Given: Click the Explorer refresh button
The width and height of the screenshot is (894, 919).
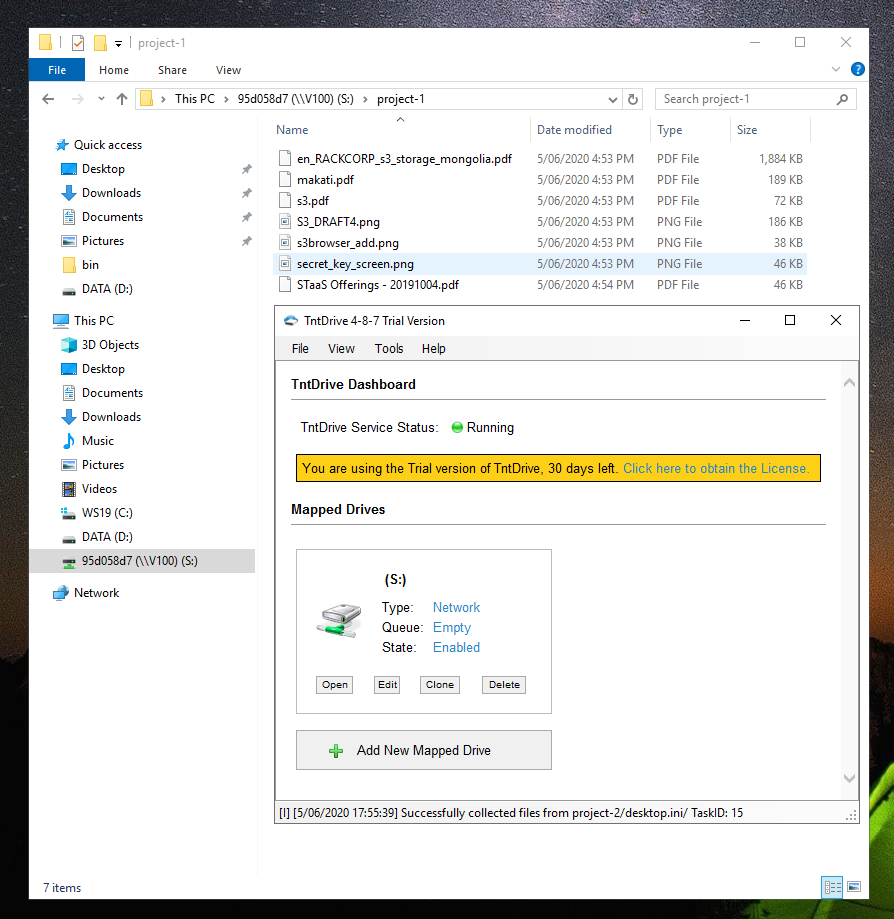Looking at the screenshot, I should [633, 99].
